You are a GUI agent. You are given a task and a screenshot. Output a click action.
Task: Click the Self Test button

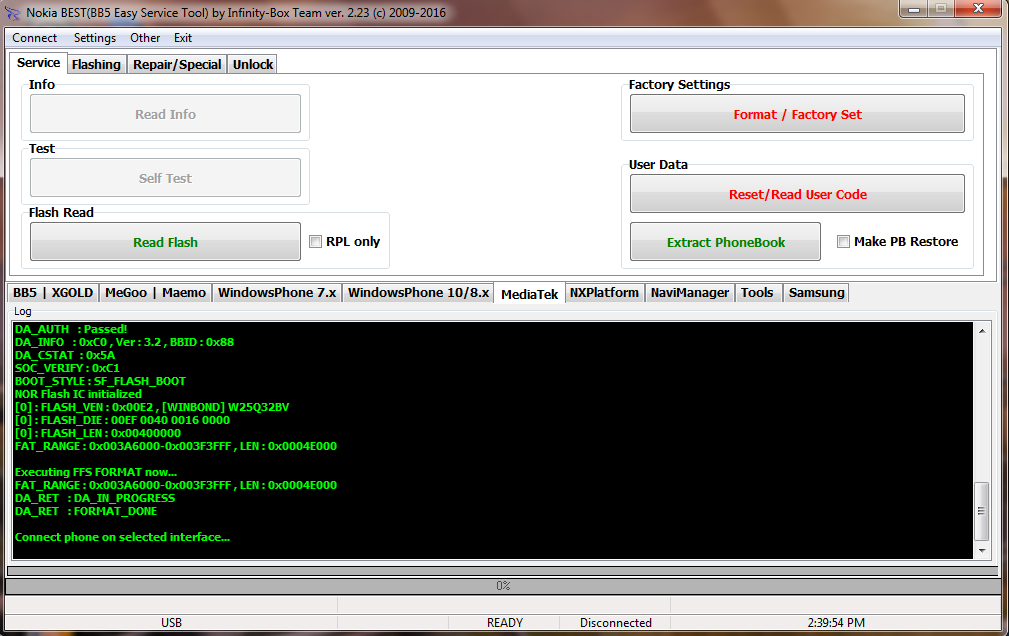165,178
